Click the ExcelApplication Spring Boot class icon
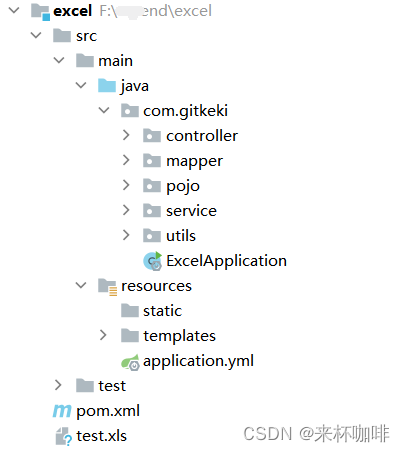The image size is (405, 452). click(153, 261)
